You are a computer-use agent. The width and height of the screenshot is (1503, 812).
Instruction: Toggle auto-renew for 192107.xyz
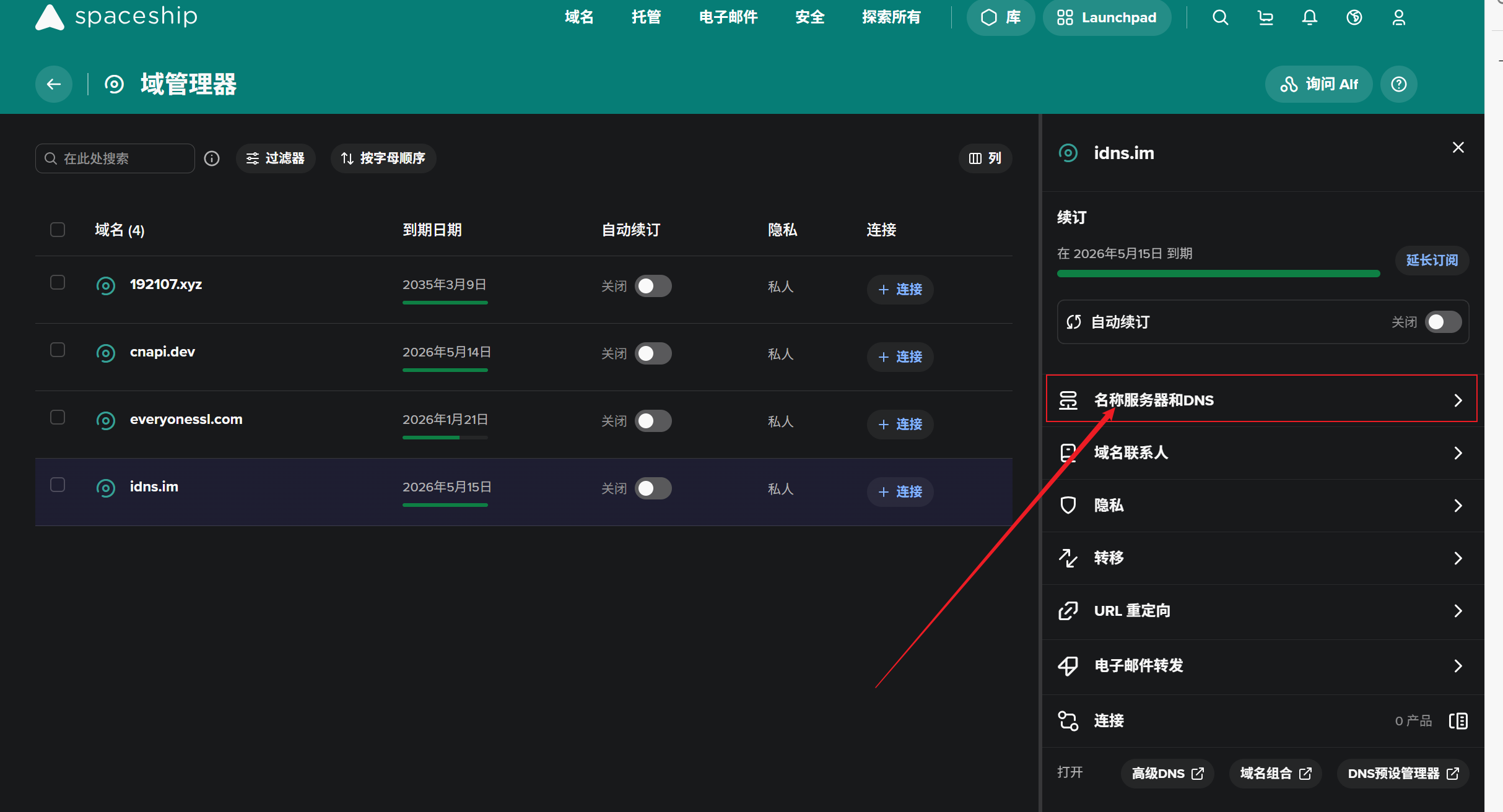[x=653, y=286]
